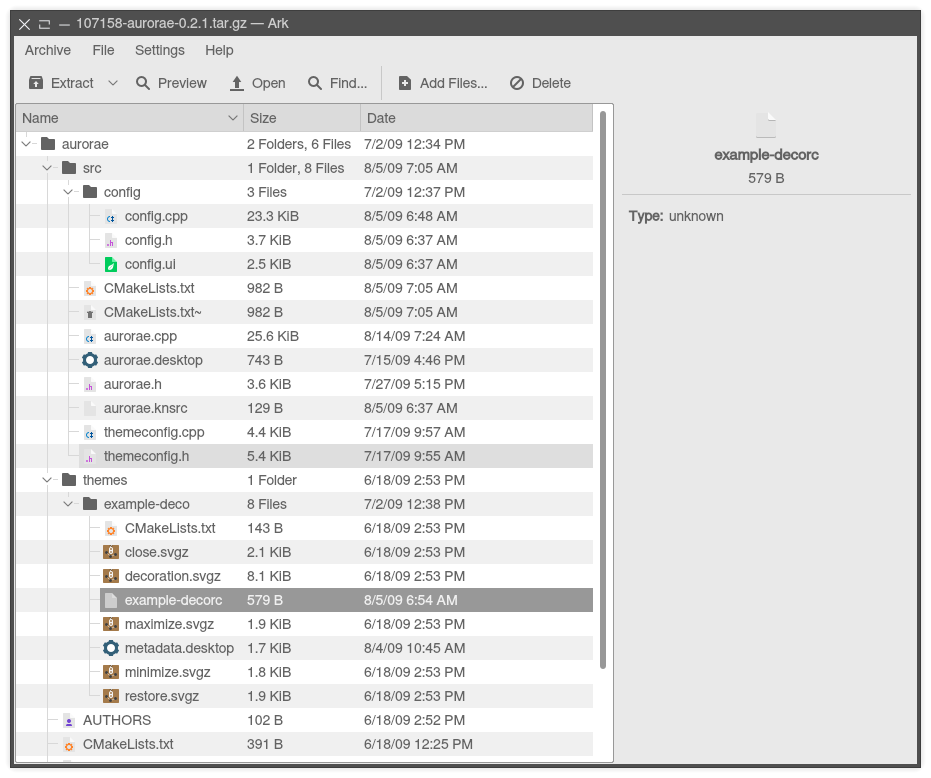931x778 pixels.
Task: Click the AUTHORS file icon
Action: point(69,720)
